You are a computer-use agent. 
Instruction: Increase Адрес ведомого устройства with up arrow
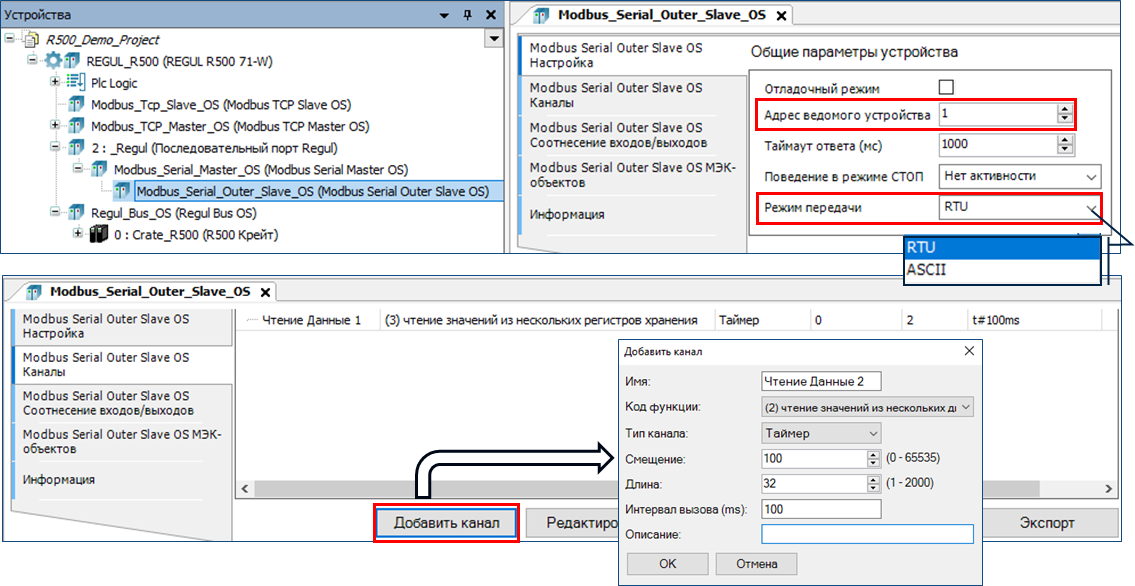click(x=1064, y=110)
